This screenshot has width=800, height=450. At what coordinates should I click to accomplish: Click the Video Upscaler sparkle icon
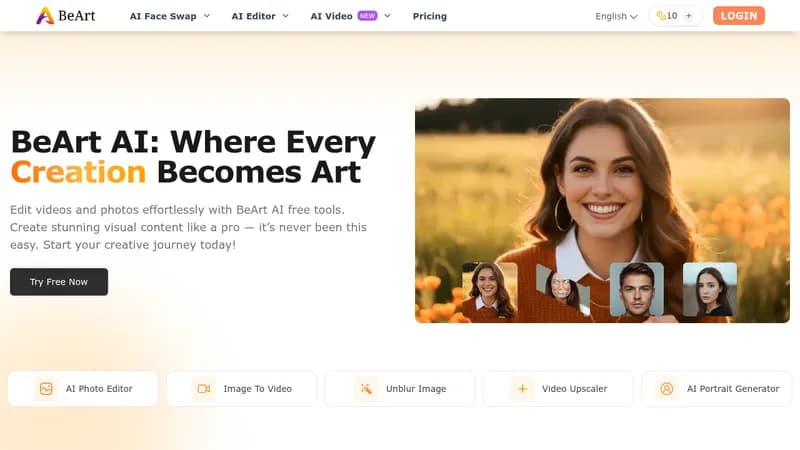point(522,389)
